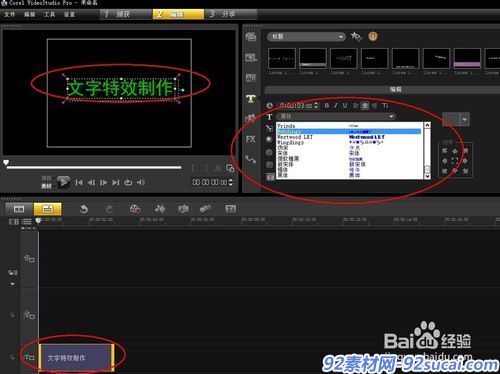Open the Instant Project library icon
This screenshot has width=500, height=374.
click(251, 58)
